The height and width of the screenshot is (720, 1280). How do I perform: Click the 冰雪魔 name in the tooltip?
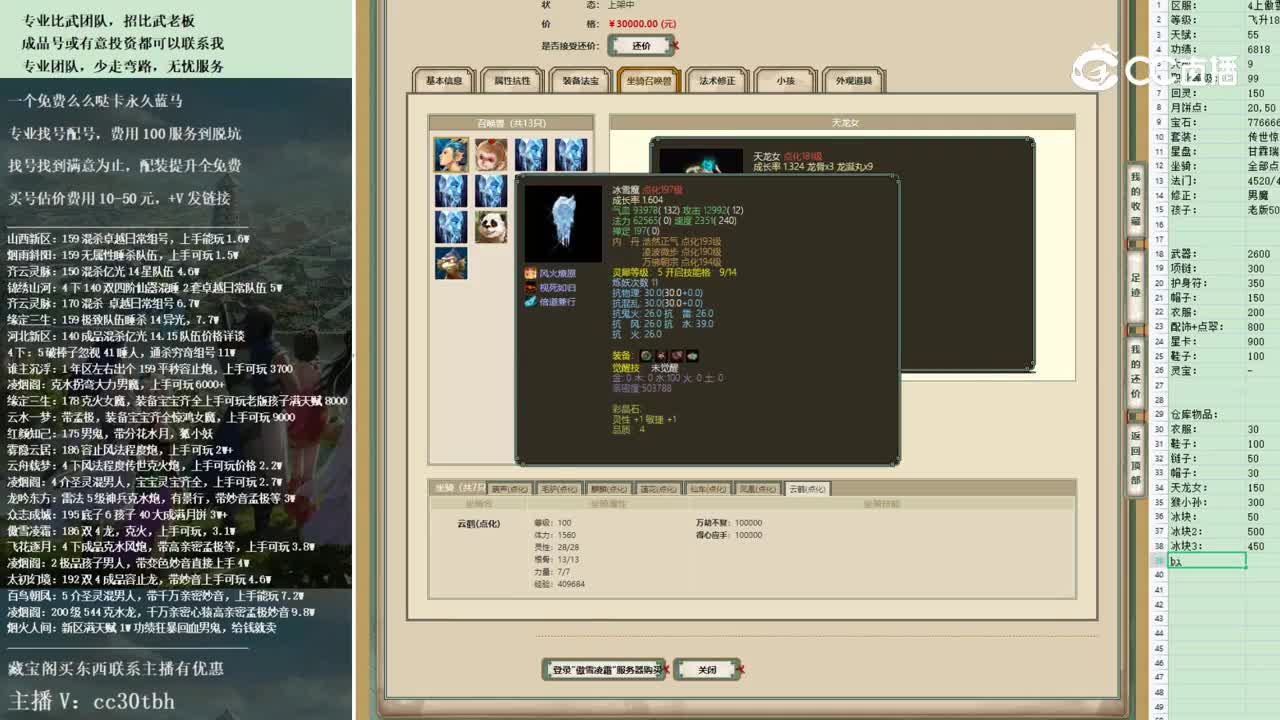(626, 189)
